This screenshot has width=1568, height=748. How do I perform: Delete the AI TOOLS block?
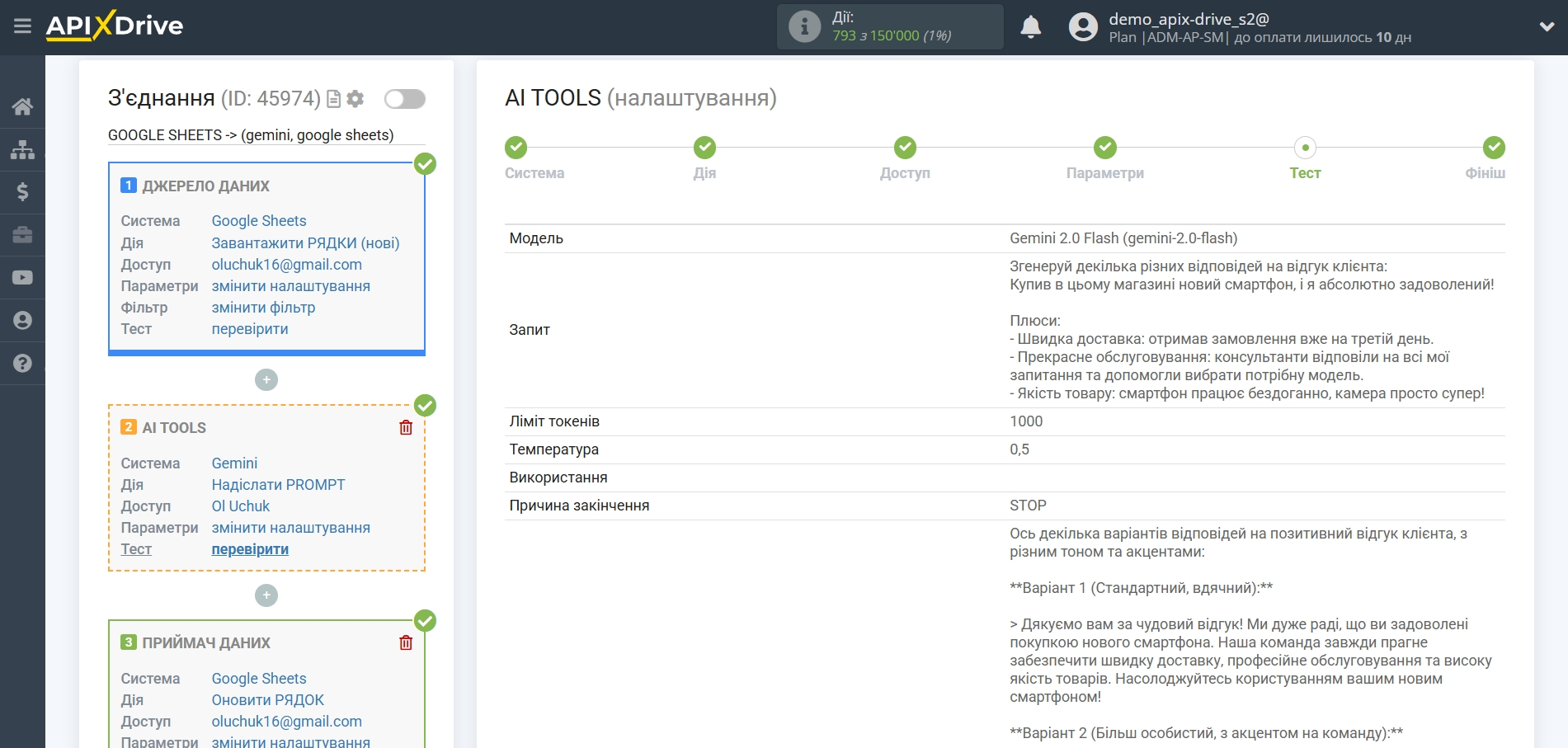click(x=406, y=427)
